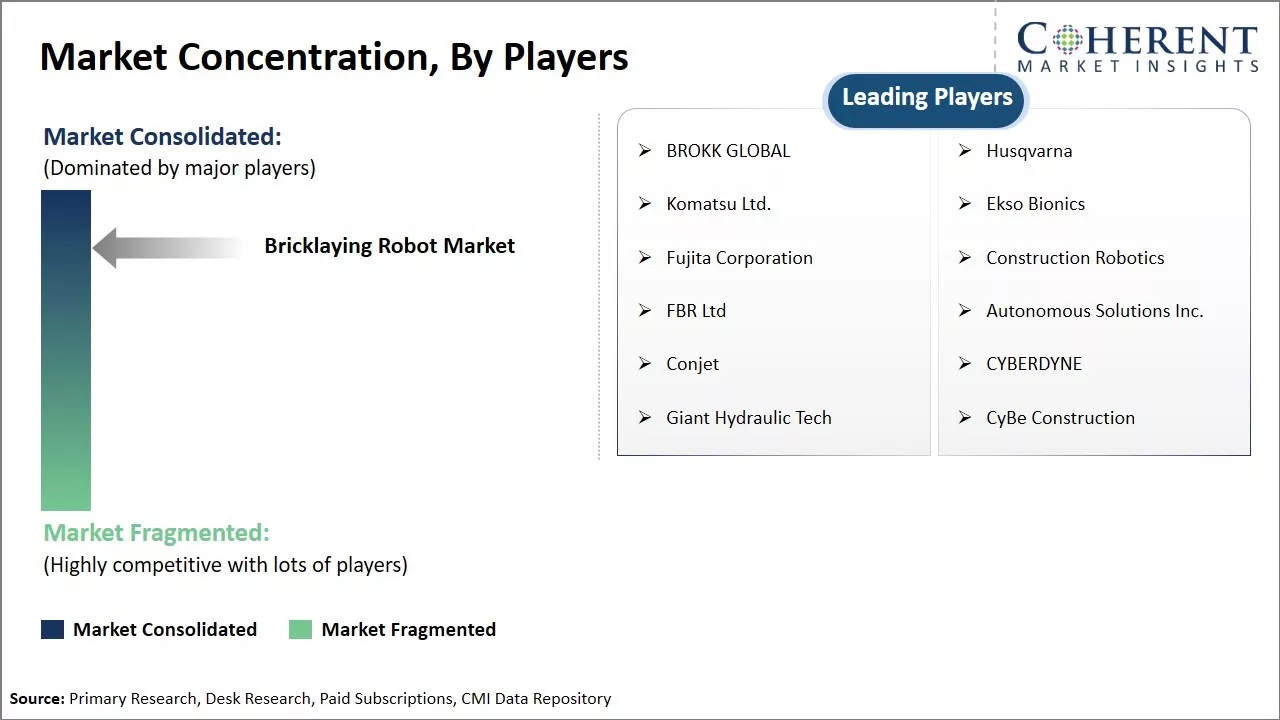This screenshot has width=1280, height=720.
Task: Click the green Market Fragmented legend swatch
Action: (x=300, y=629)
